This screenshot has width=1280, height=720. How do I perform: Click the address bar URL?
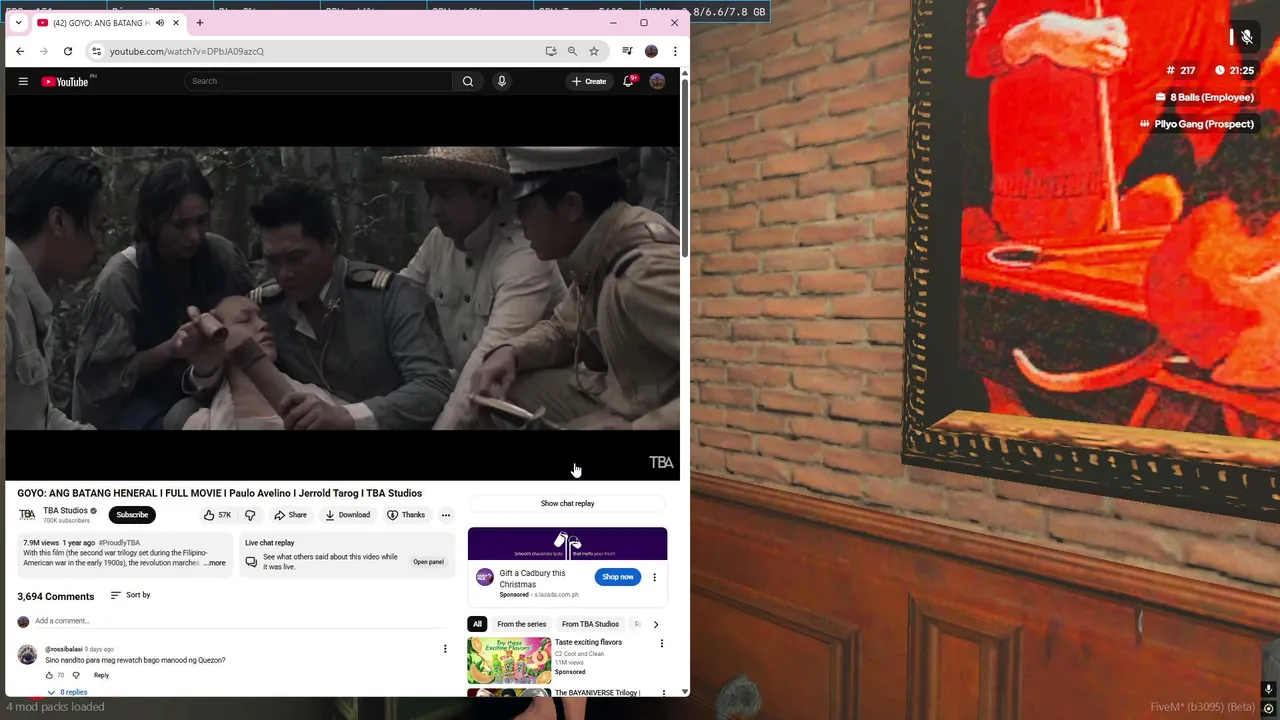187,51
